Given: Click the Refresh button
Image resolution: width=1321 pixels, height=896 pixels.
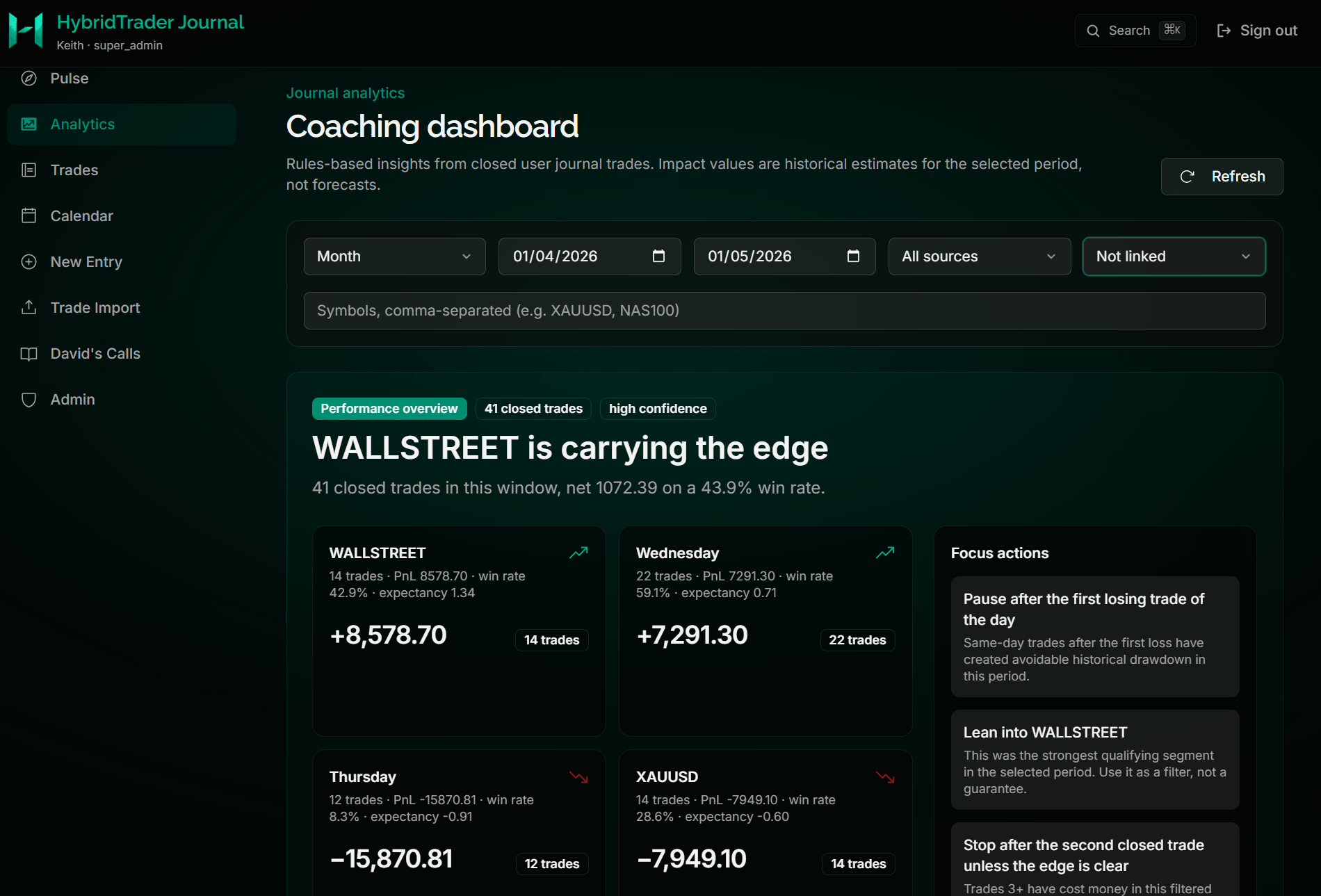Looking at the screenshot, I should click(1222, 177).
